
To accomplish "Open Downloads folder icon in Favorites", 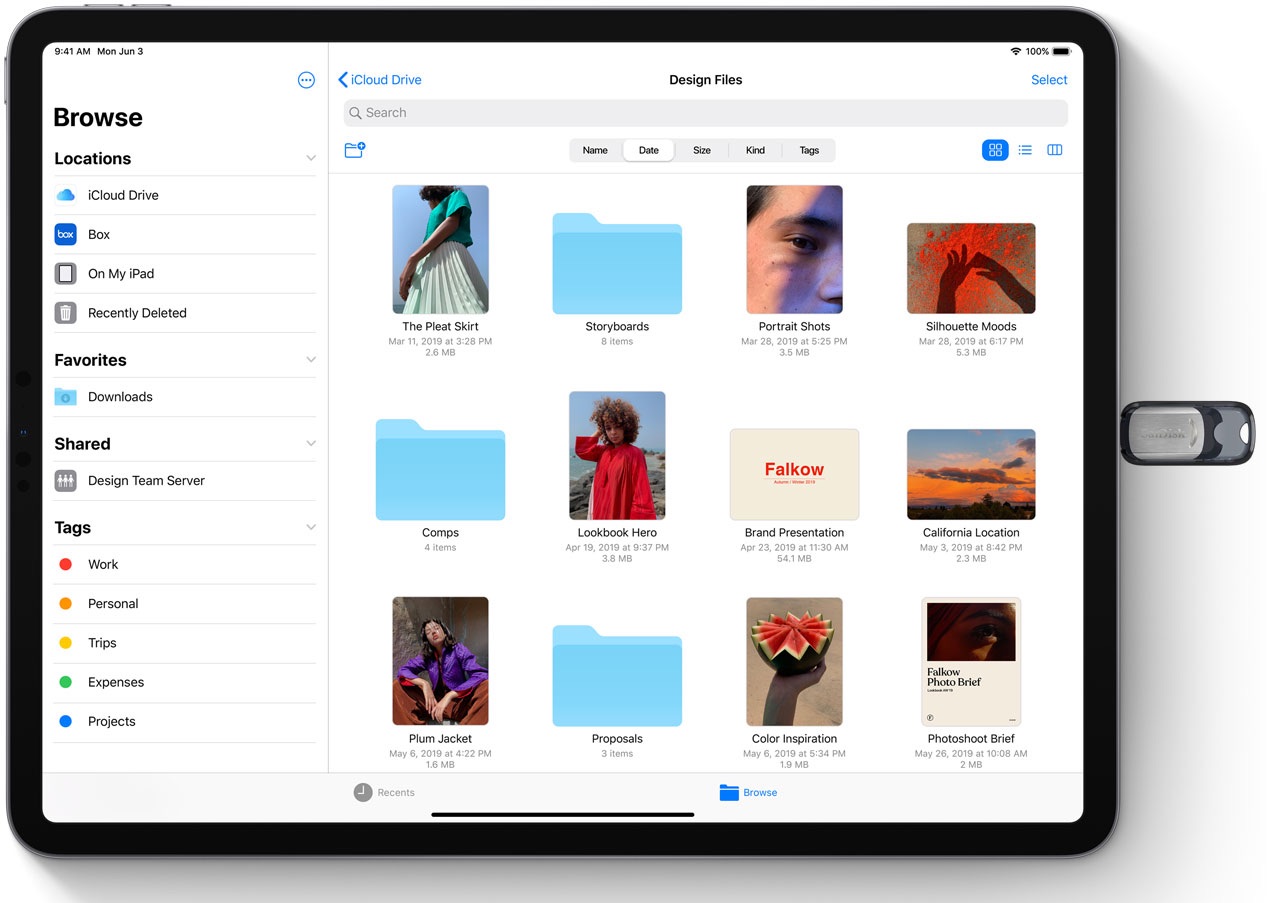I will coord(65,397).
